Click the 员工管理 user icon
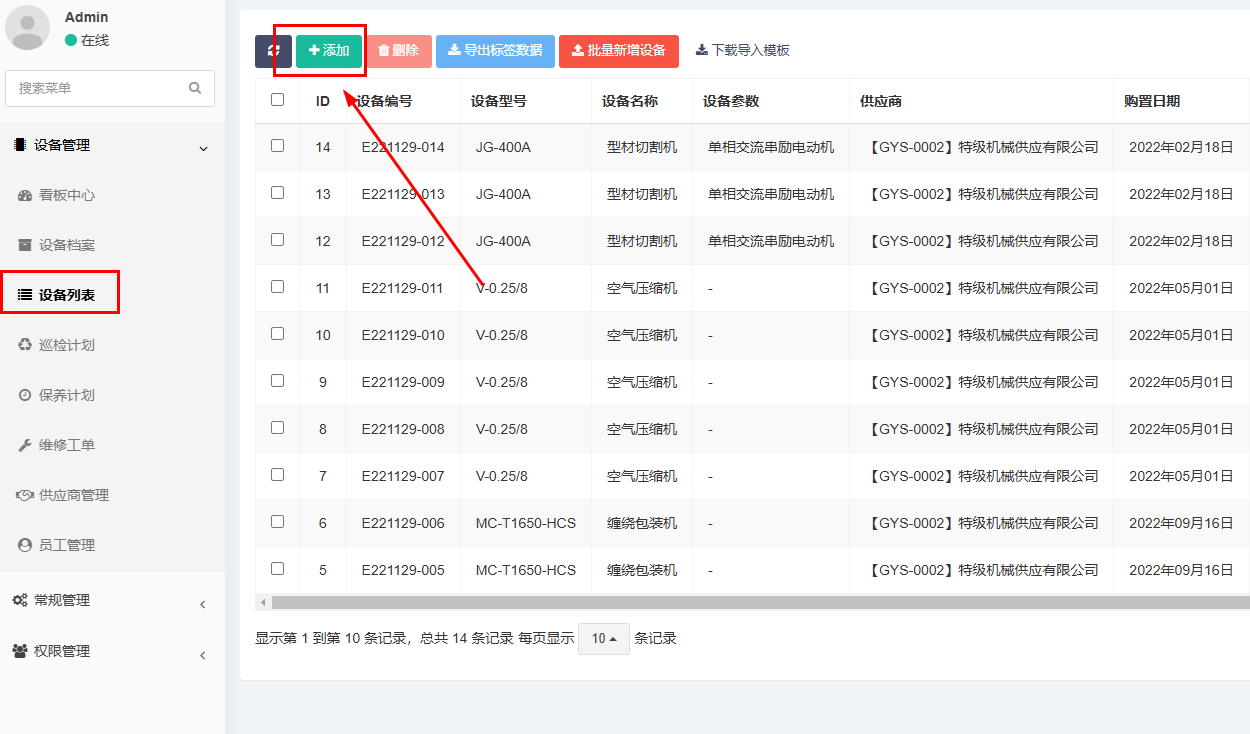 tap(25, 546)
